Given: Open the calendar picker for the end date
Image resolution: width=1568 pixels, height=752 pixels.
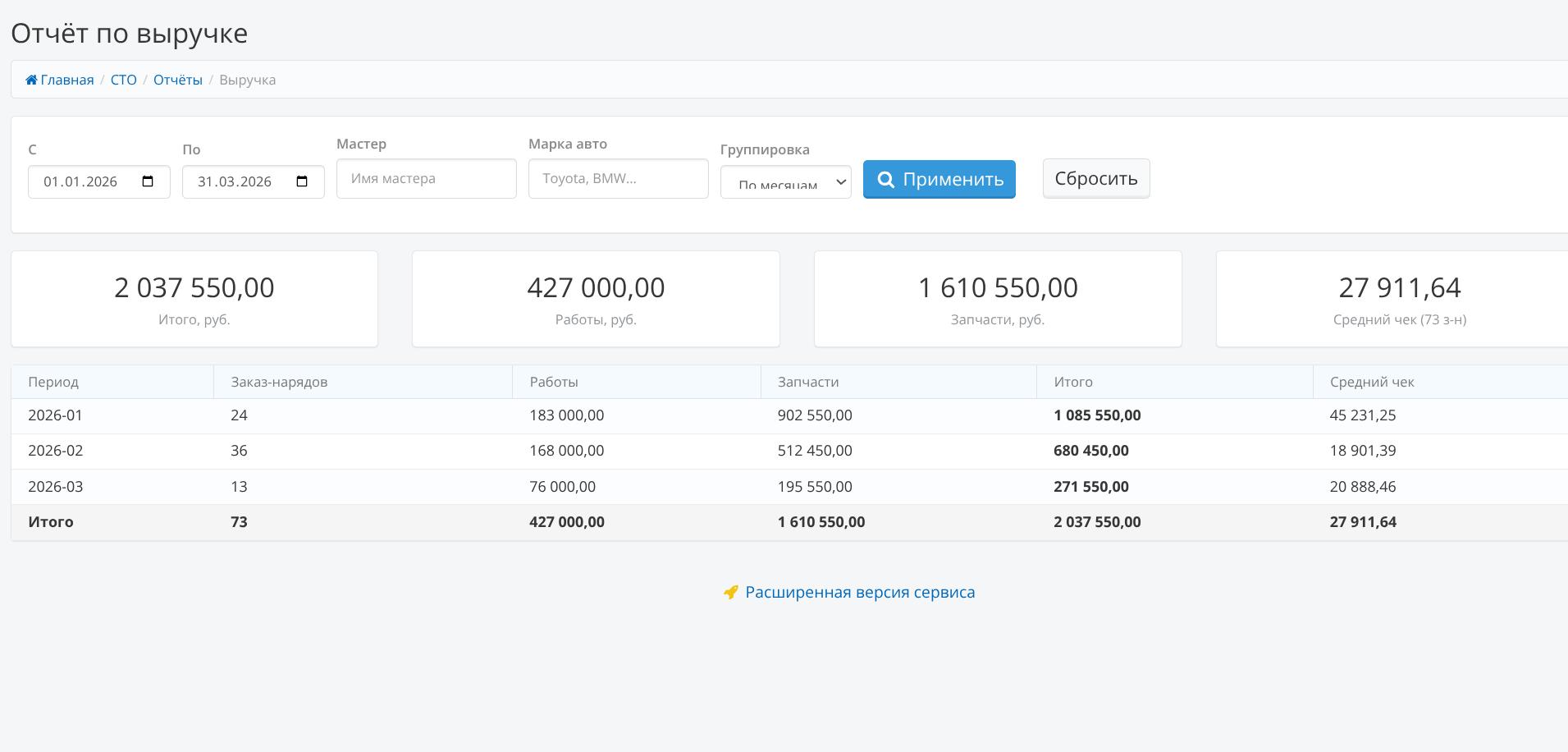Looking at the screenshot, I should (x=304, y=181).
